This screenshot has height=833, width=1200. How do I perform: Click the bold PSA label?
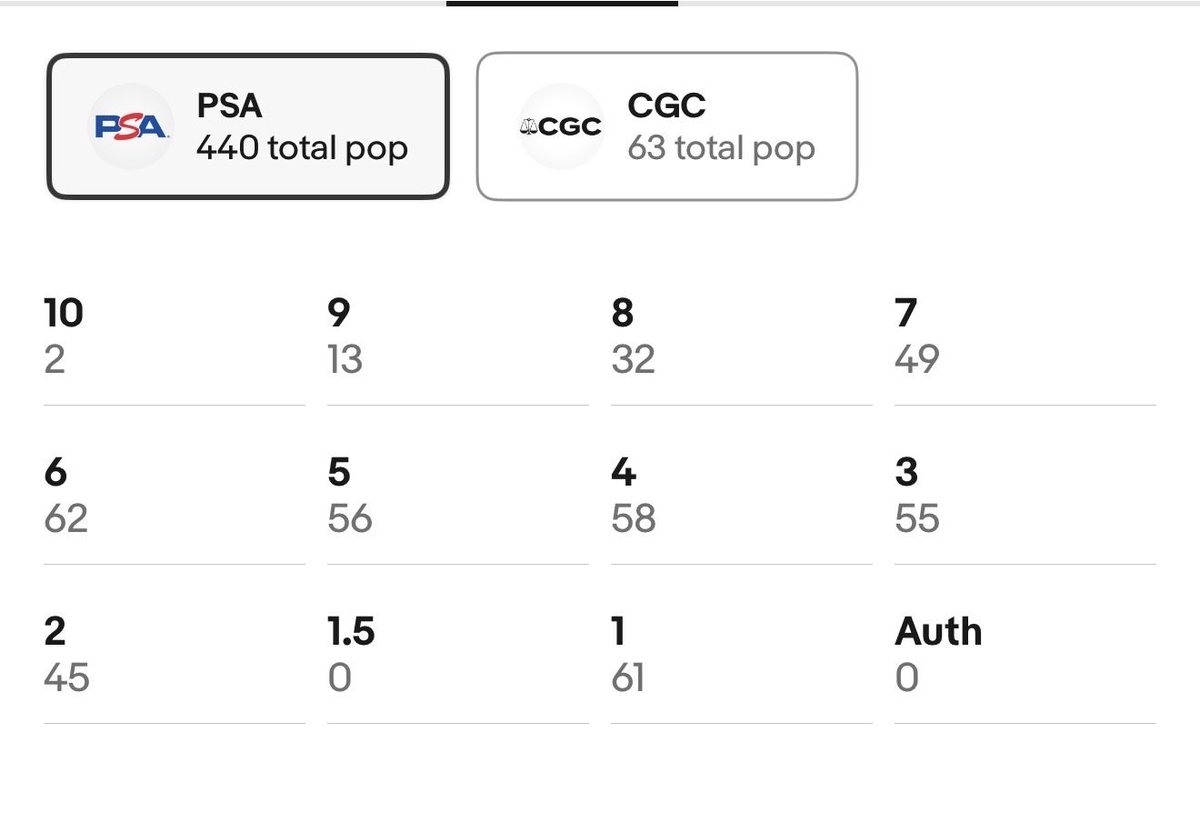[231, 104]
